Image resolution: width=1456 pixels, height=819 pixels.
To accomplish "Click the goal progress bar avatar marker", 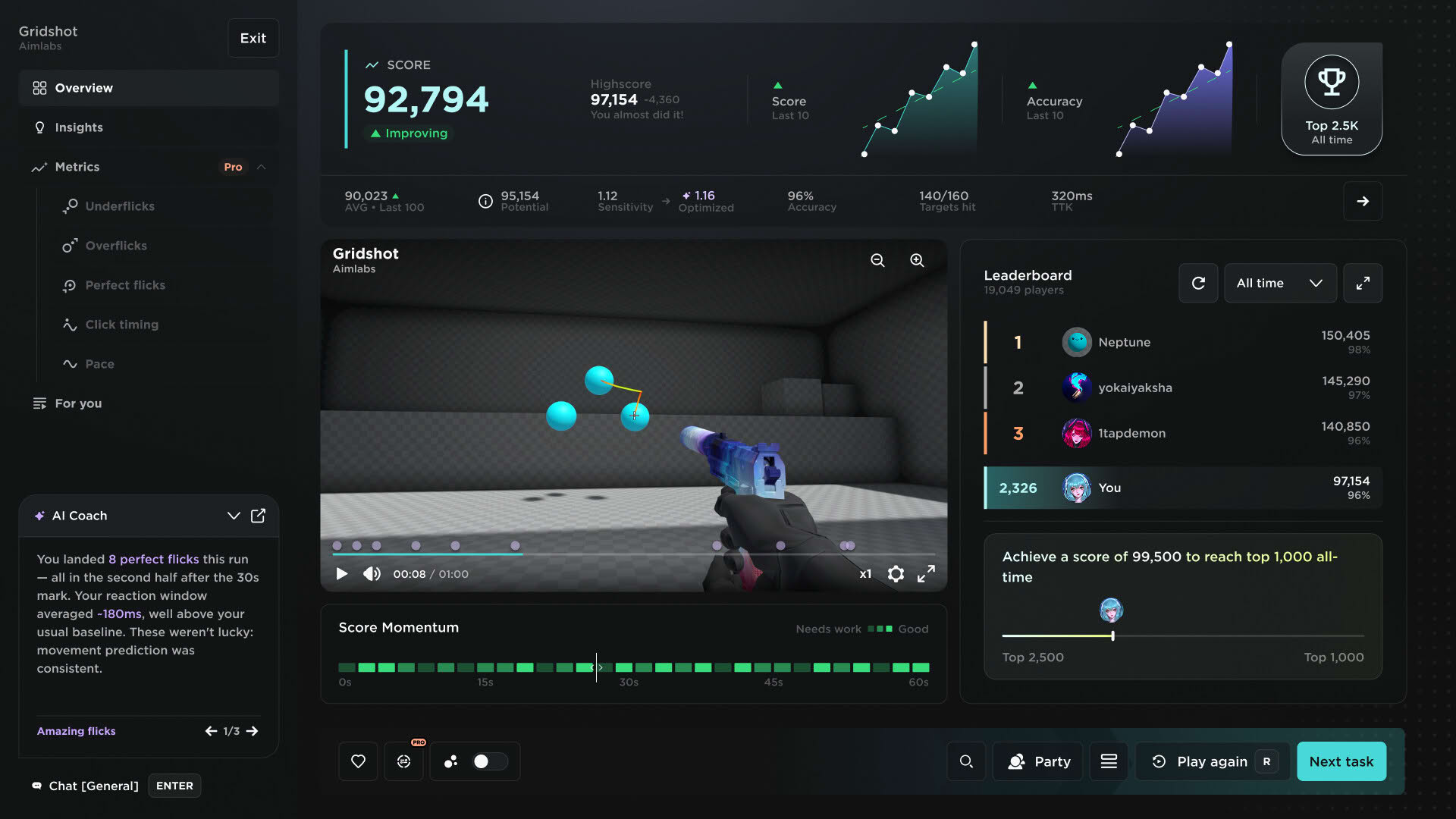I will click(x=1111, y=610).
